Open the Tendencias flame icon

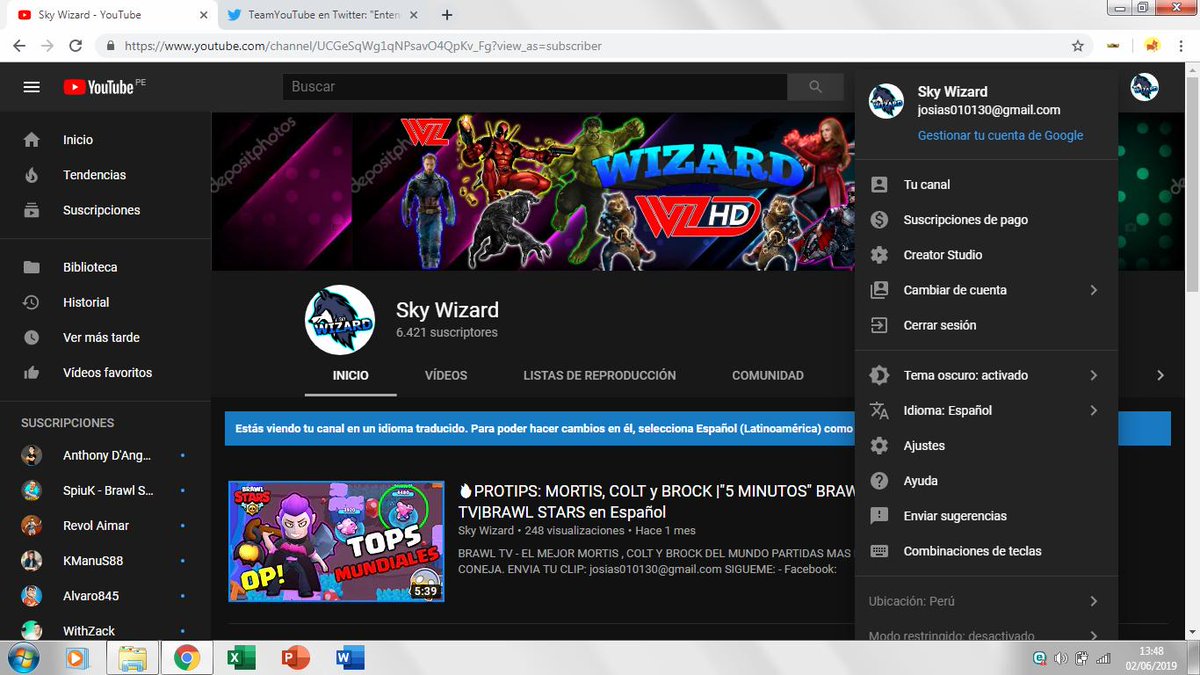pyautogui.click(x=32, y=175)
